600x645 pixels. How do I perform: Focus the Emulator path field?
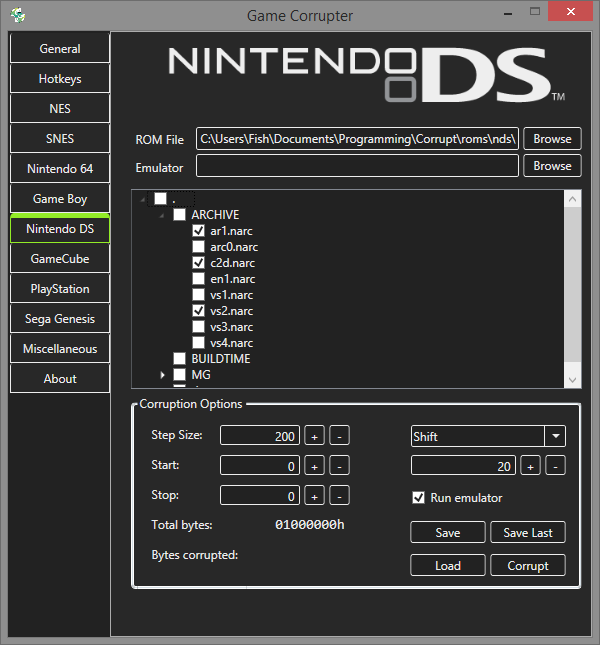(x=357, y=166)
